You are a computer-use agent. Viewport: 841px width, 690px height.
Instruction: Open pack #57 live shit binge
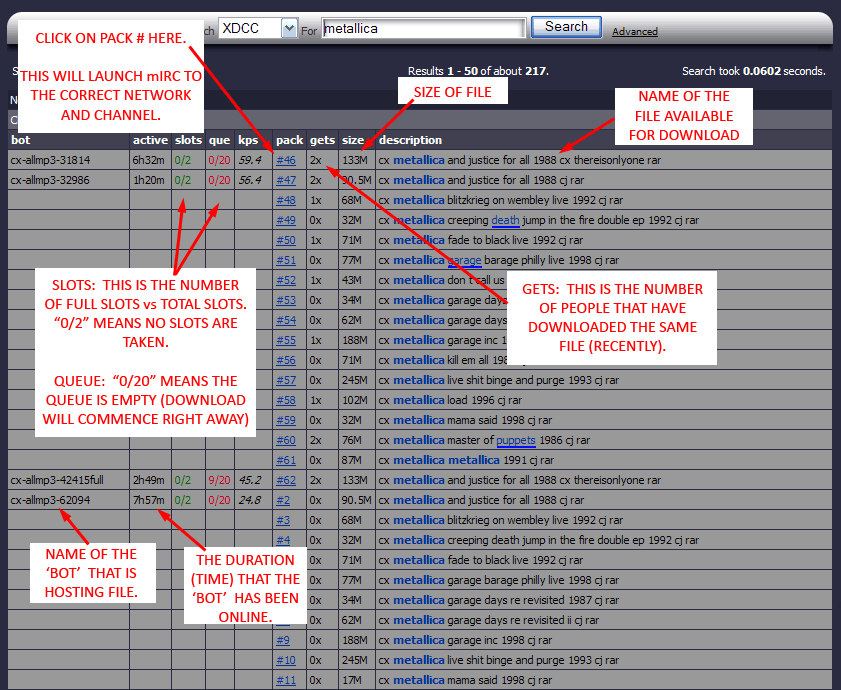click(x=286, y=380)
